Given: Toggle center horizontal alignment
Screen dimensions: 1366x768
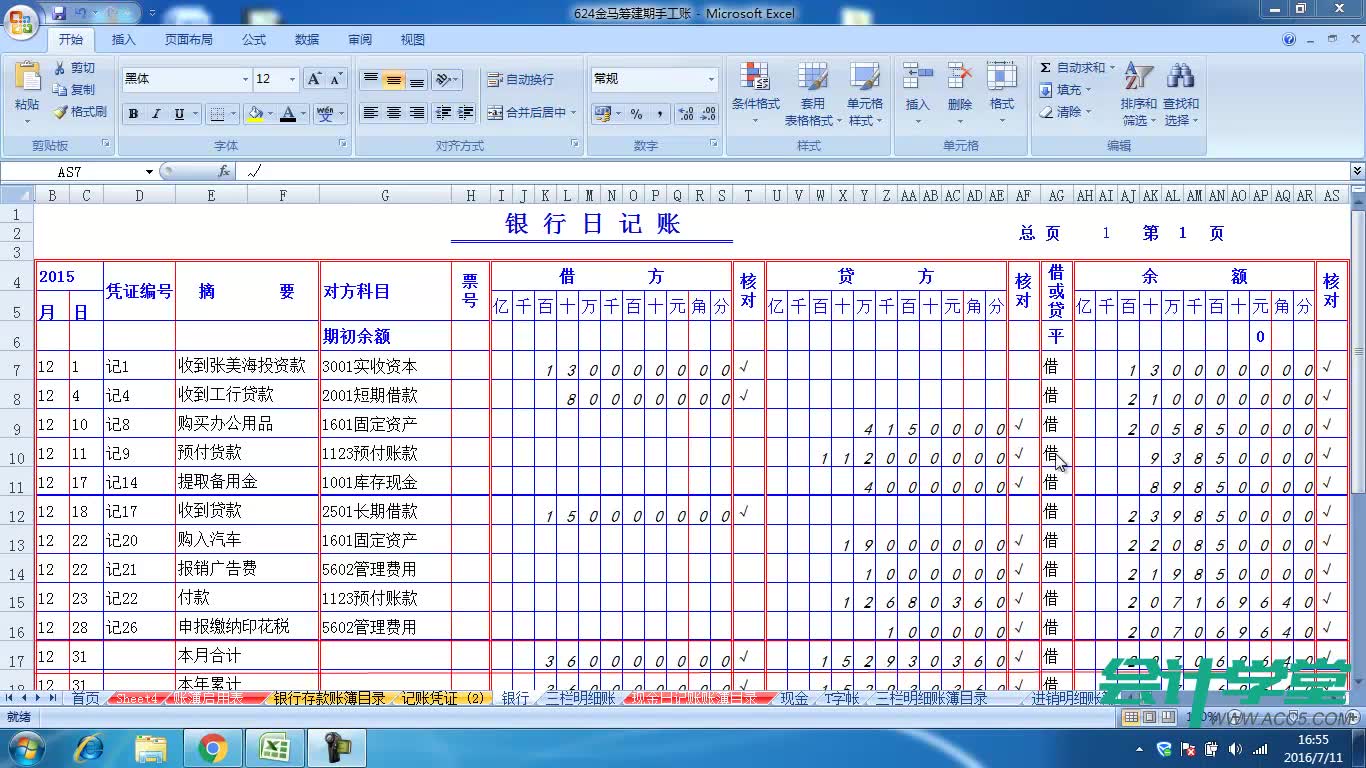Looking at the screenshot, I should (x=394, y=113).
